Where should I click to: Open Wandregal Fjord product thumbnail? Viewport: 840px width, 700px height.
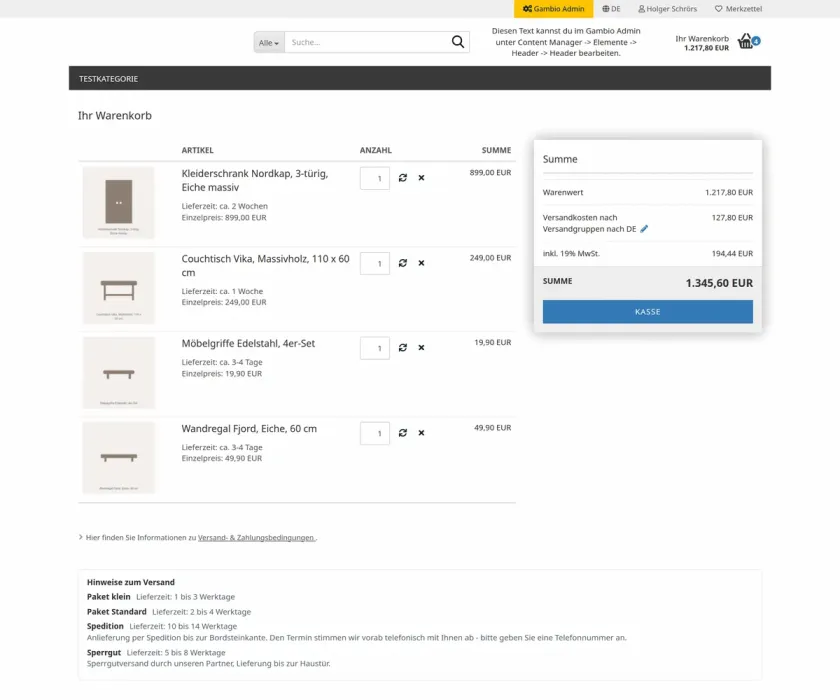click(x=118, y=457)
